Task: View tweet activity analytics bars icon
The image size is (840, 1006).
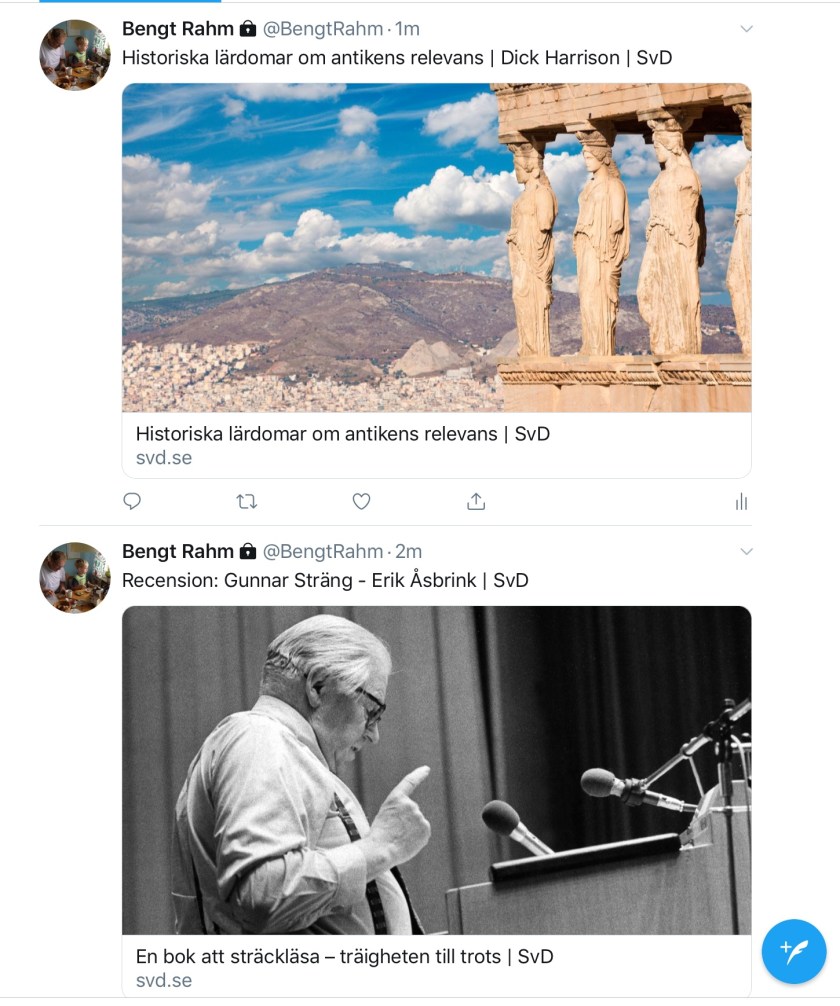Action: pos(741,502)
